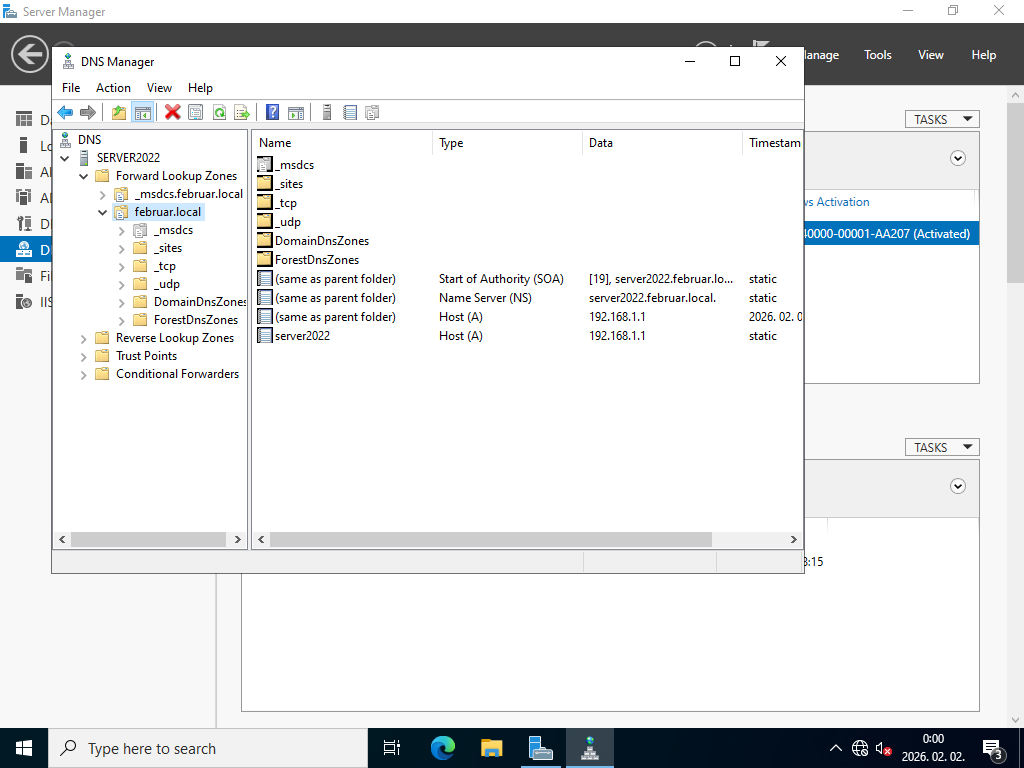Click the green Refresh toolbar icon
Image resolution: width=1024 pixels, height=768 pixels.
(x=219, y=113)
